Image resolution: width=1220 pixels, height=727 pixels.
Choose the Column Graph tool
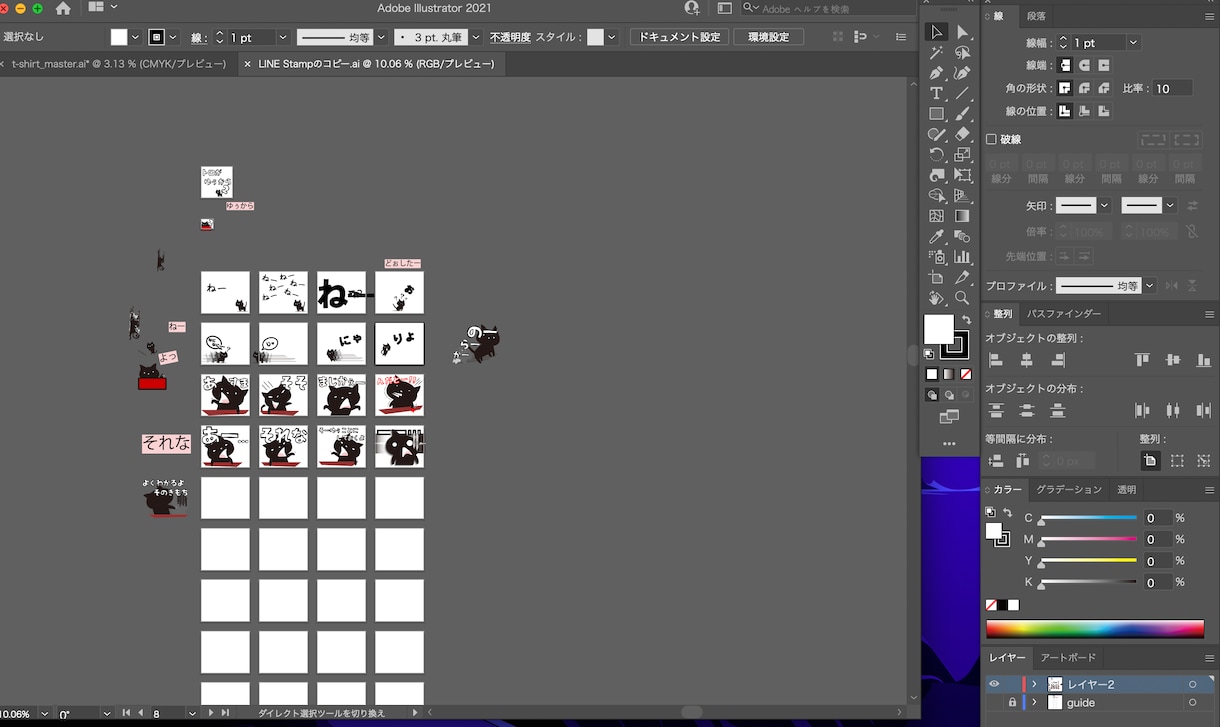point(962,257)
